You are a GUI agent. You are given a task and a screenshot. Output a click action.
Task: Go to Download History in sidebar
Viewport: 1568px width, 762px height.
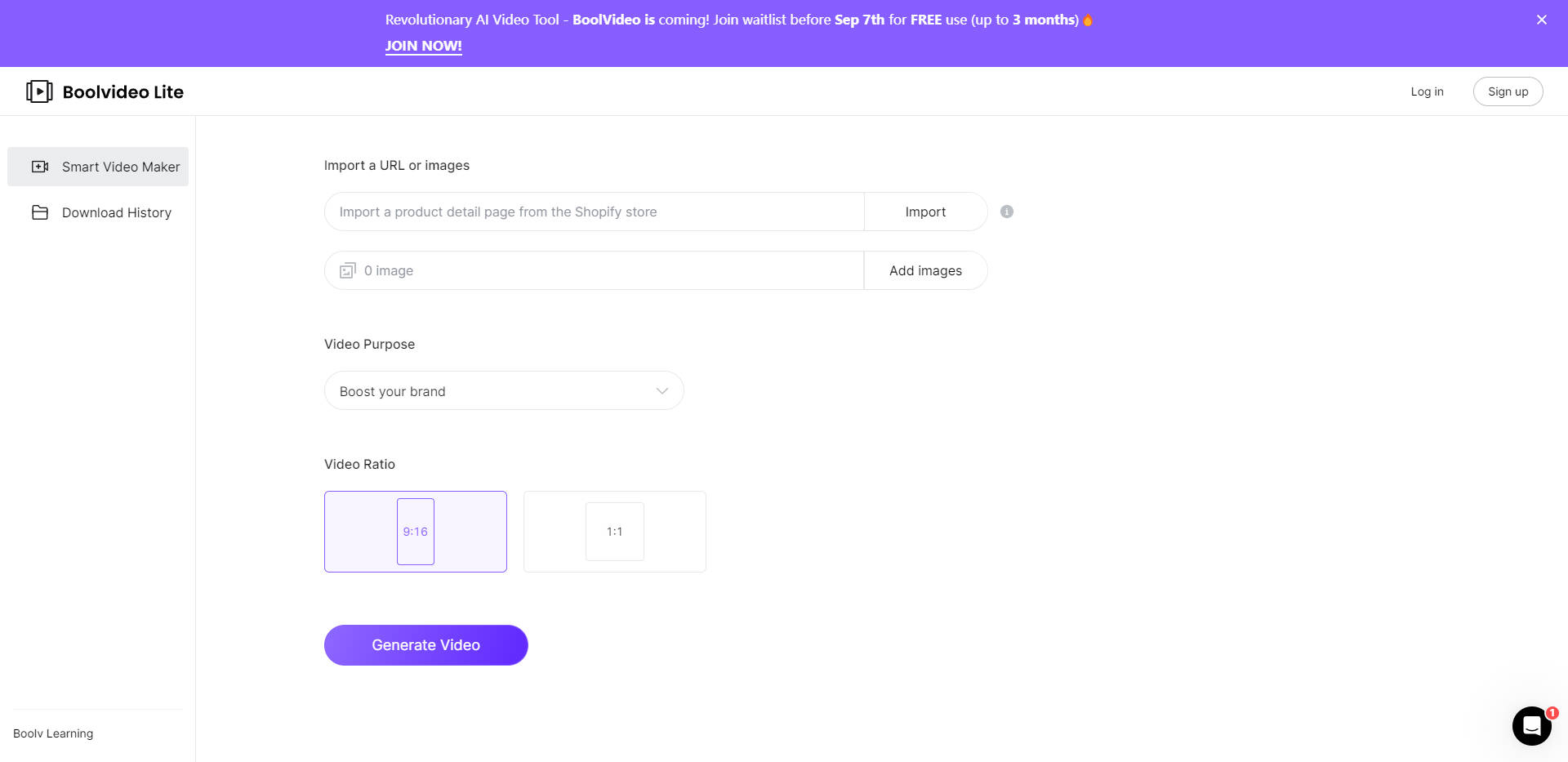tap(116, 212)
